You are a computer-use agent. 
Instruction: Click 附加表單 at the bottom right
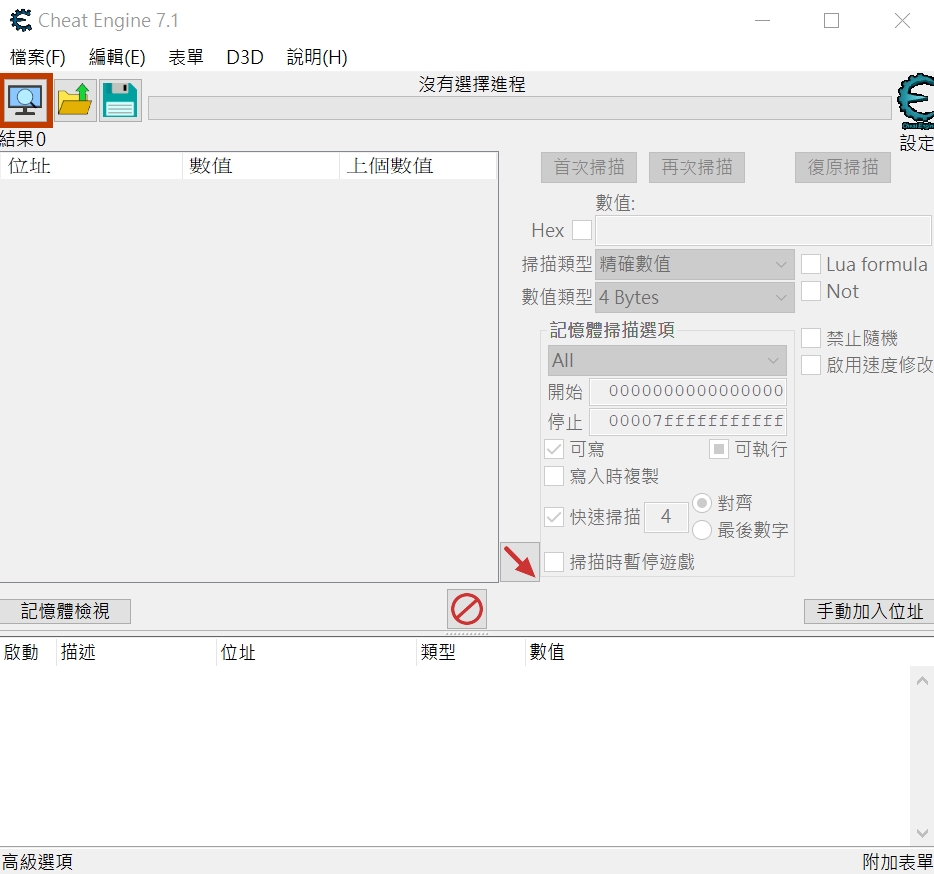pos(898,861)
